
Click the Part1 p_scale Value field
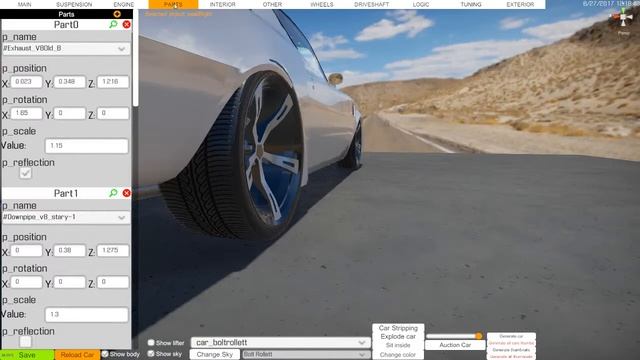point(87,315)
